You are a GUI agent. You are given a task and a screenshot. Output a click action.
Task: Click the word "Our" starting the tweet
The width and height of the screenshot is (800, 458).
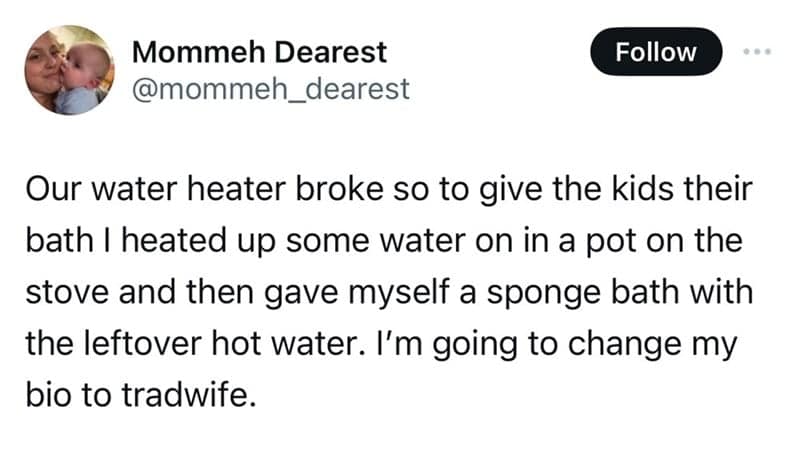coord(46,190)
